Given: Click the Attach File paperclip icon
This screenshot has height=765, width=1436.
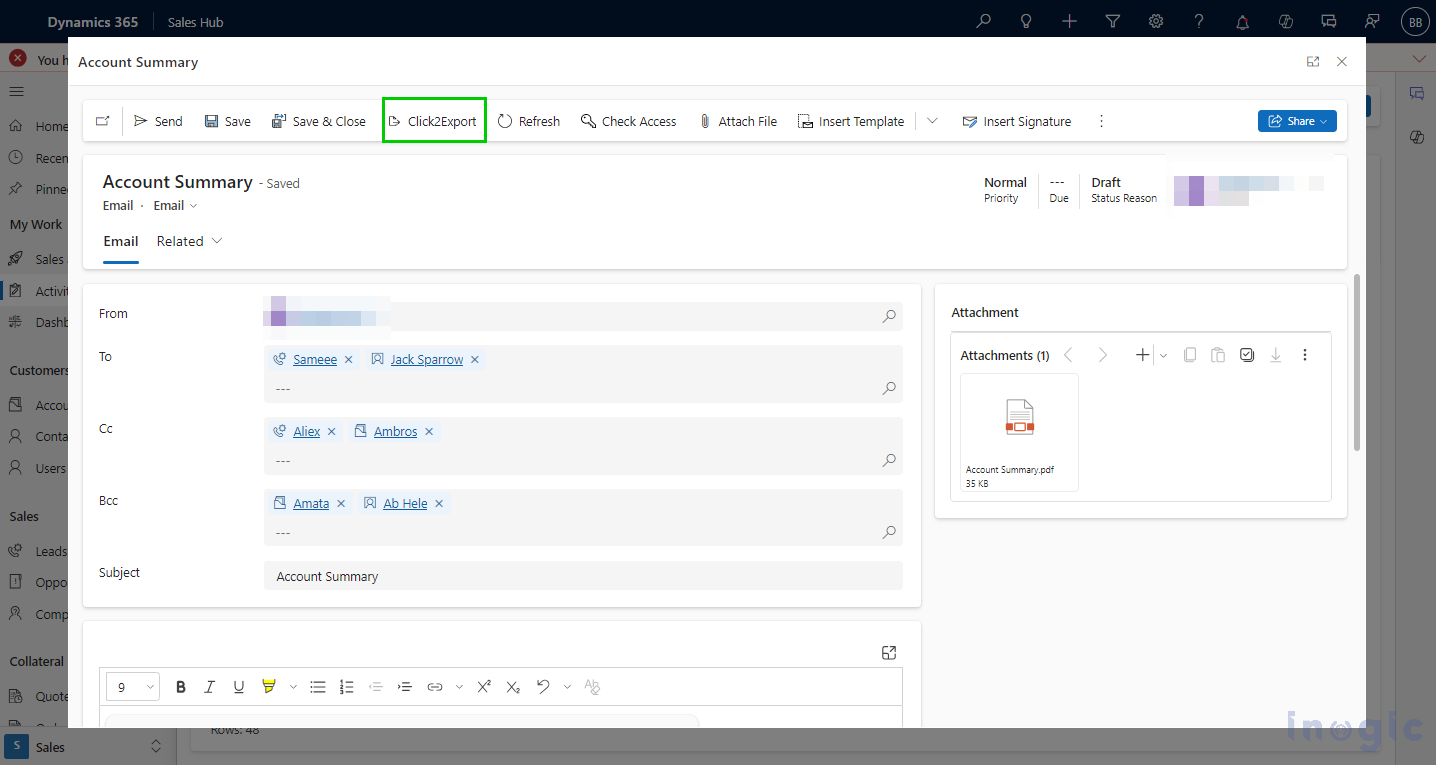Looking at the screenshot, I should (x=705, y=121).
